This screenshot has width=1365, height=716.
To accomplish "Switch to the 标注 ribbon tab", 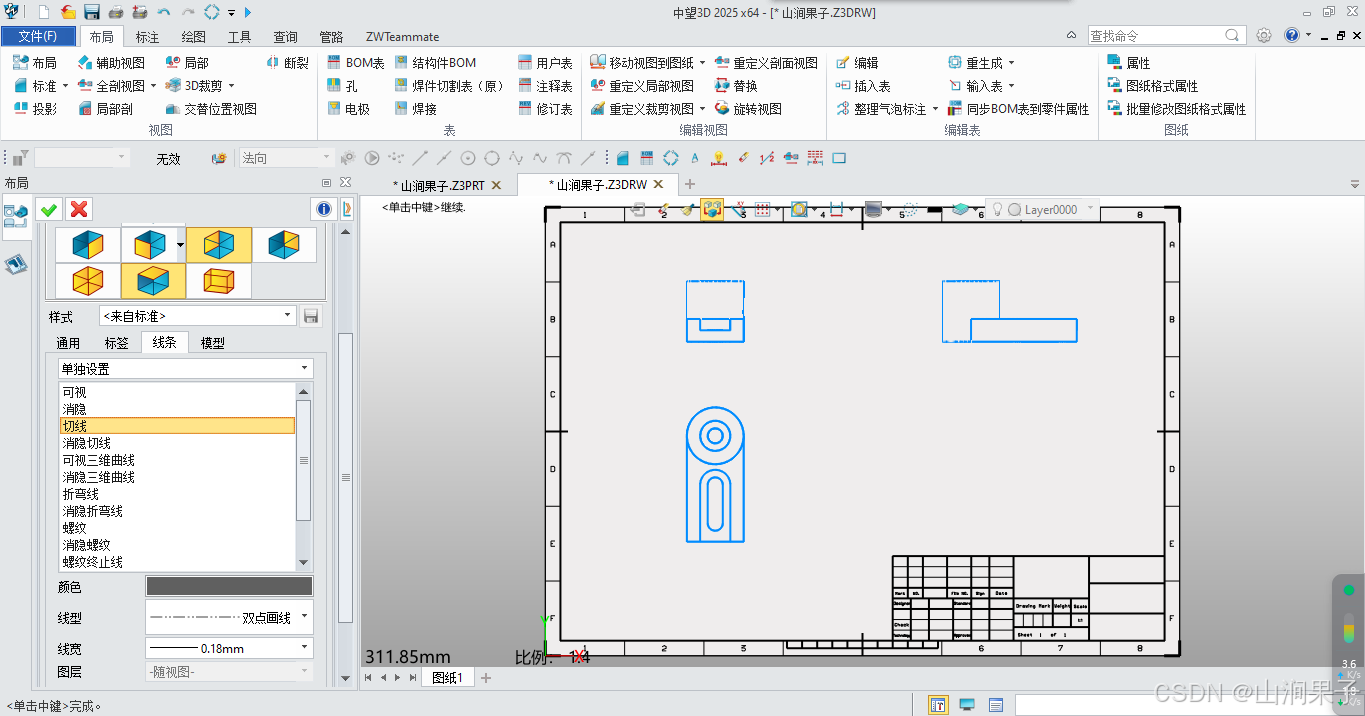I will [147, 37].
